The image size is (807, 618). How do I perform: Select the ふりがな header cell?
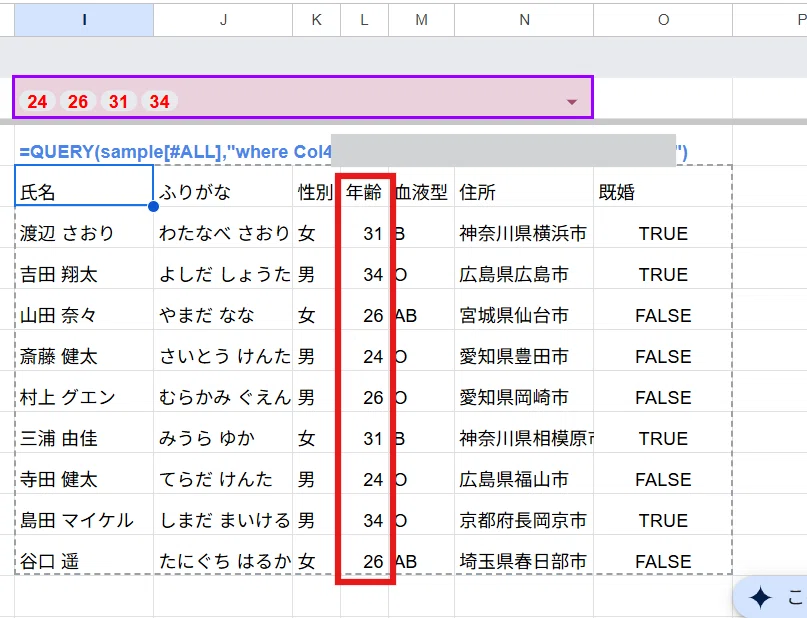pos(223,186)
